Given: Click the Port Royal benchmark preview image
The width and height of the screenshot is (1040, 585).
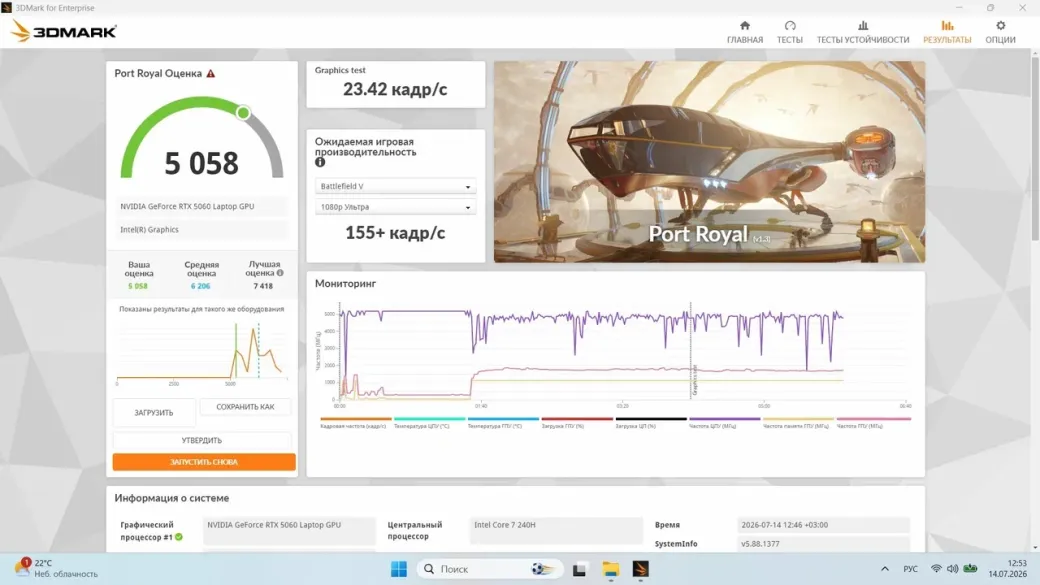Looking at the screenshot, I should pos(709,162).
